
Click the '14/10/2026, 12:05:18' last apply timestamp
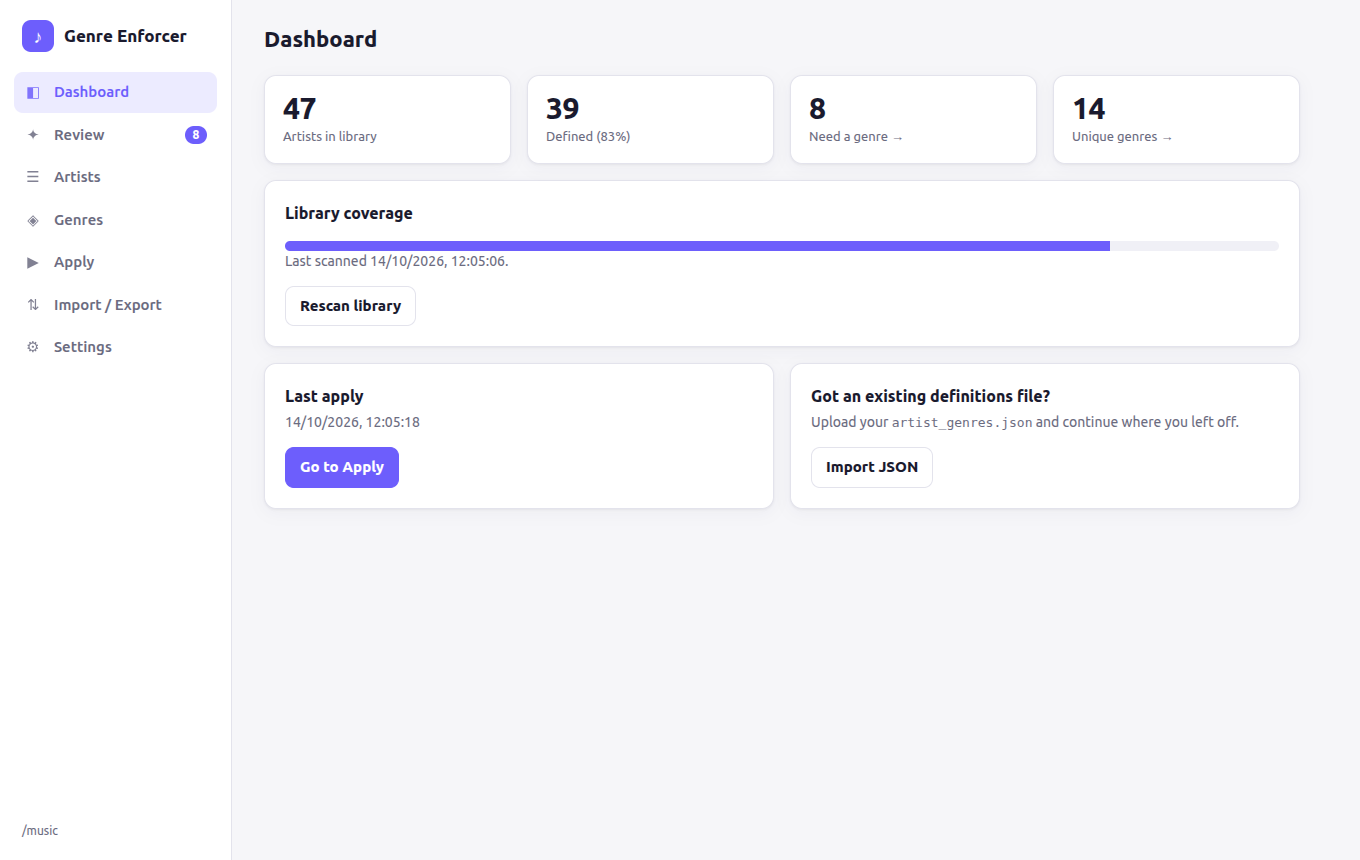coord(352,422)
